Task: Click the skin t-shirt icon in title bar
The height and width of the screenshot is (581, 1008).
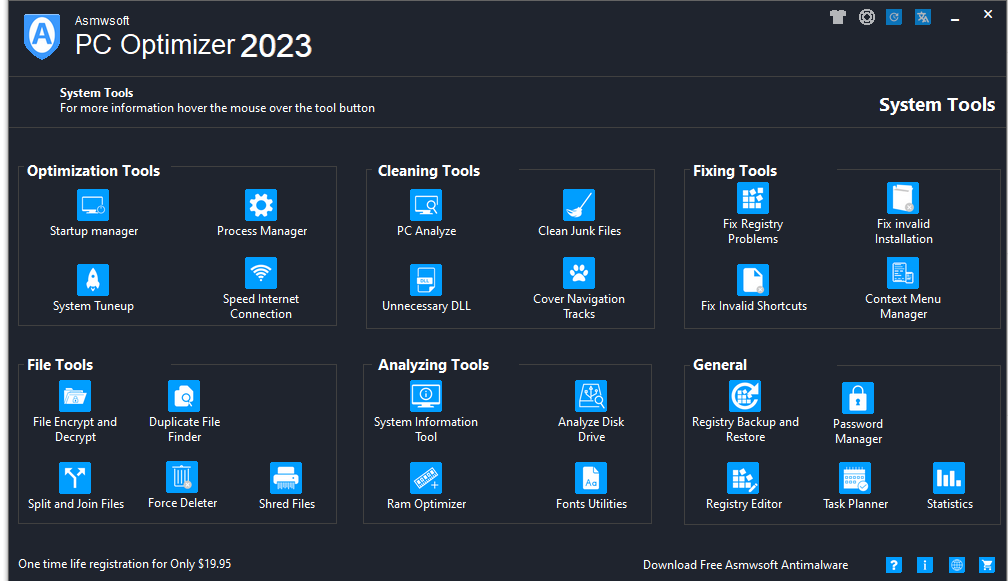Action: (838, 17)
